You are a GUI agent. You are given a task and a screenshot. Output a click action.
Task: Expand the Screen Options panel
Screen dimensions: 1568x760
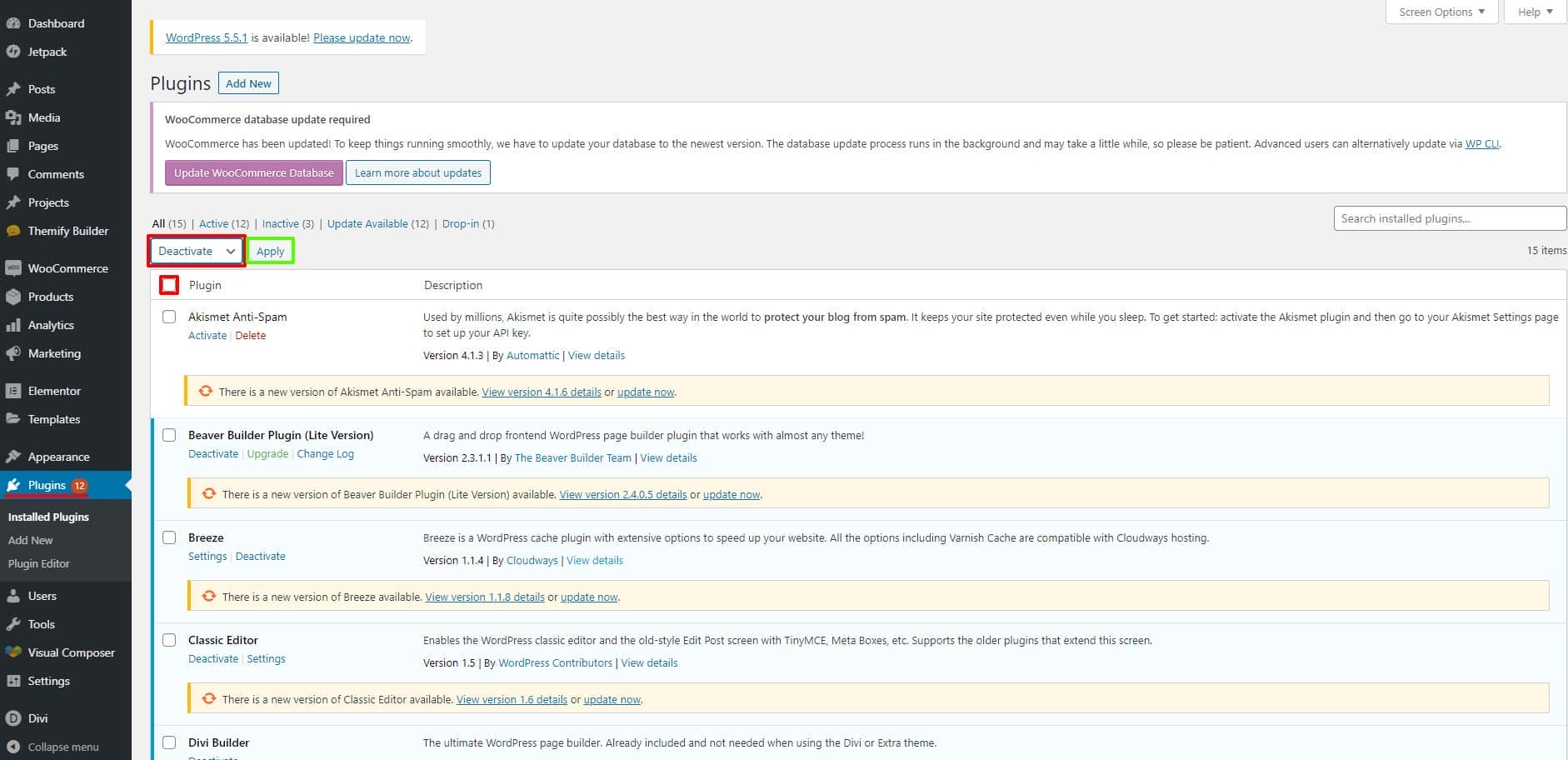[x=1441, y=12]
